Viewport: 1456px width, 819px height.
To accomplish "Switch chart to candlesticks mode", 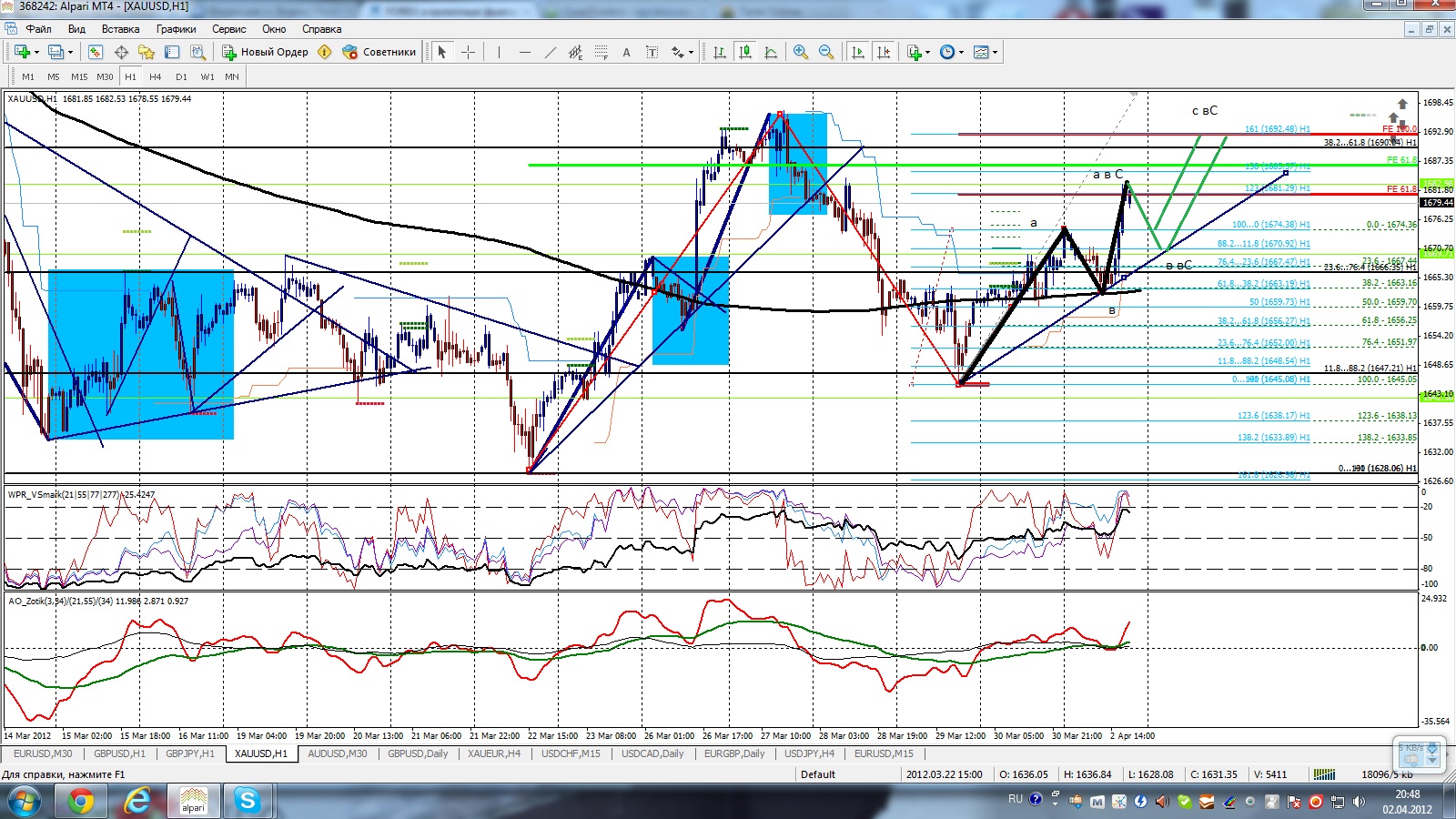I will click(x=745, y=52).
